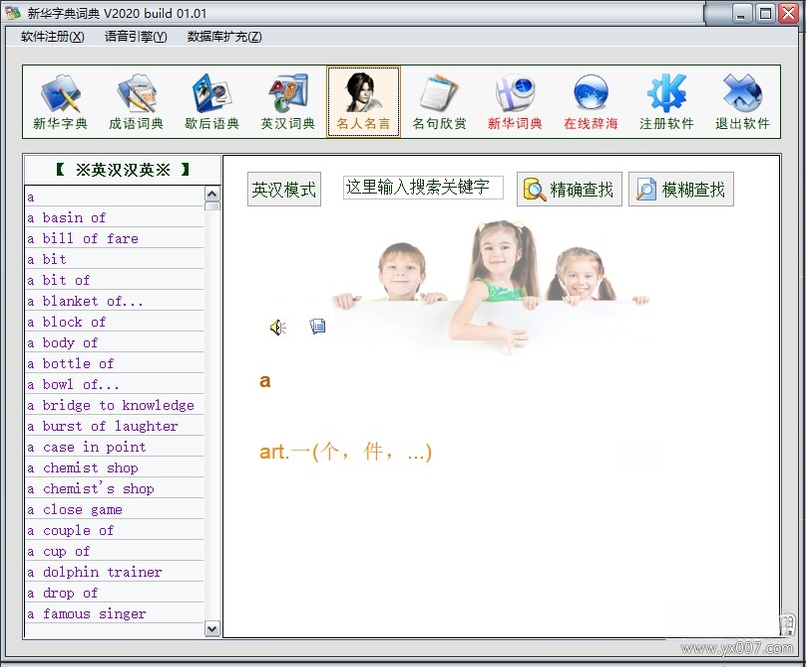Screen dimensions: 806x667
Task: Click the word list scroll-down arrow
Action: click(212, 628)
